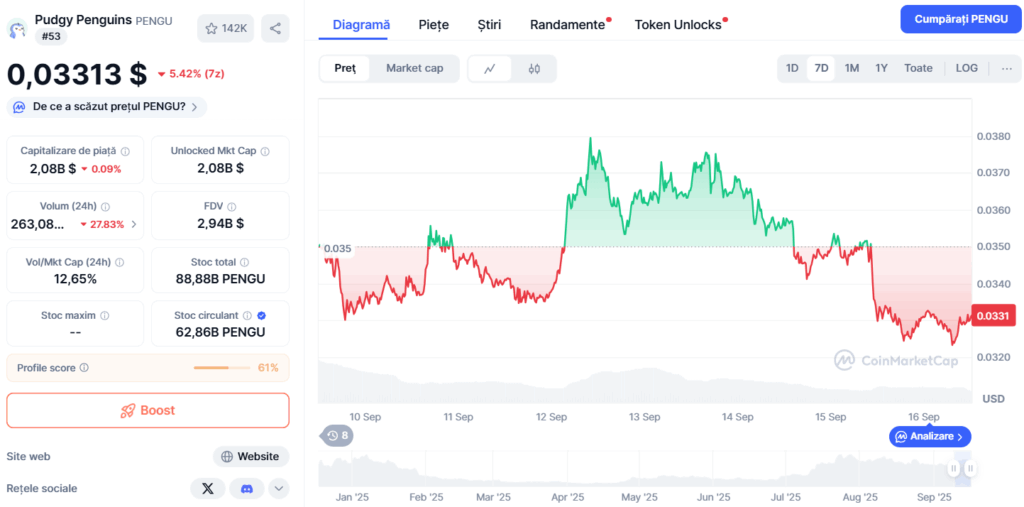Show info for Stoc total

(x=244, y=262)
